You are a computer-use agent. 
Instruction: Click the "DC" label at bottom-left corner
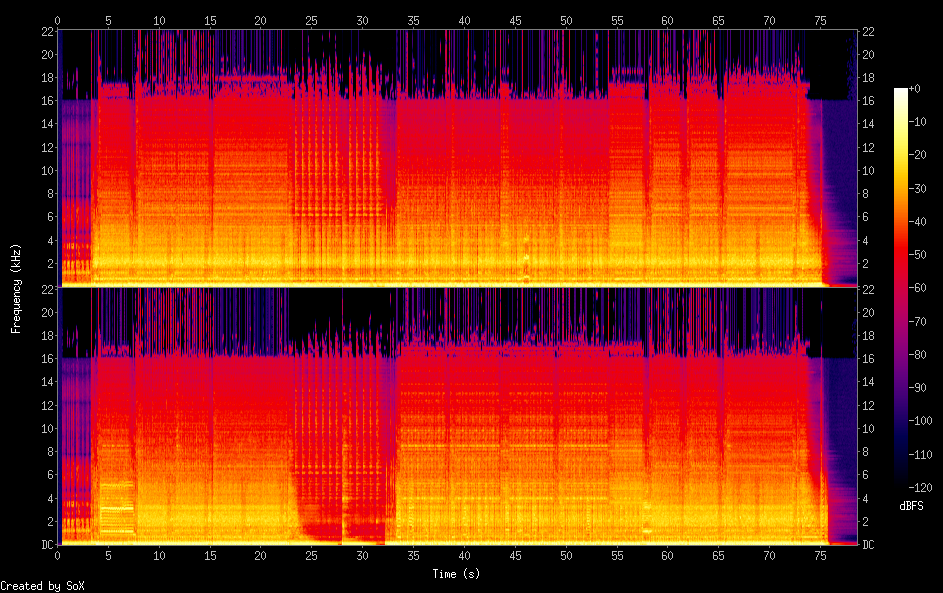47,545
